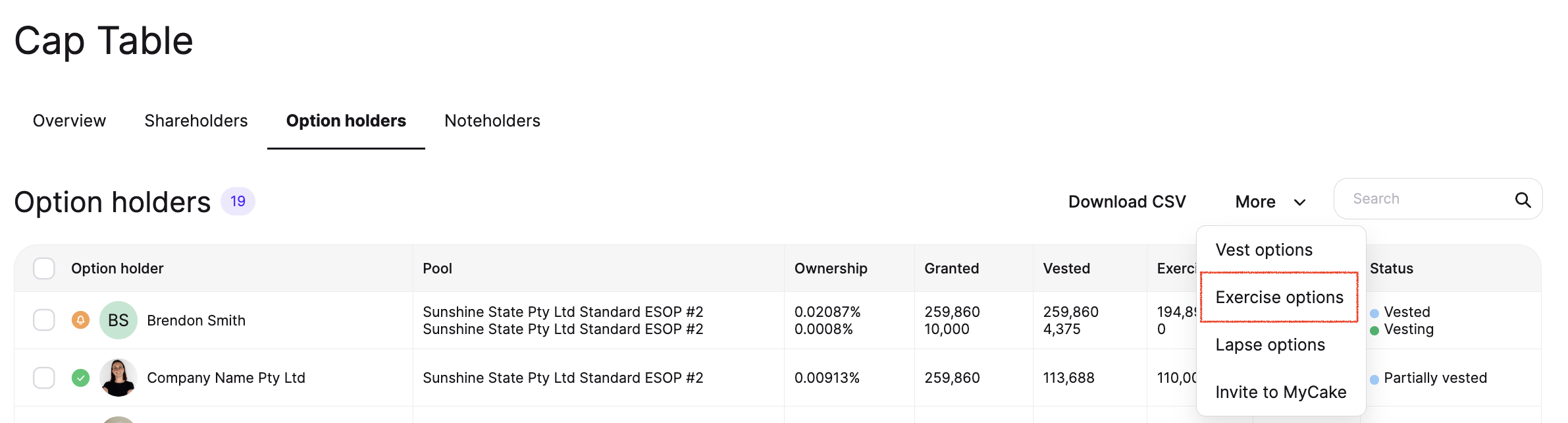Click the 19 option holders count badge

point(238,201)
